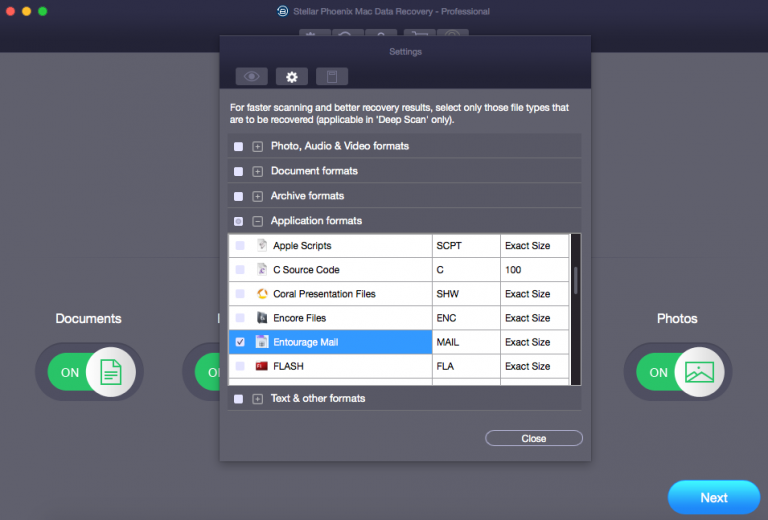
Task: Expand the Text & other formats group
Action: pos(258,399)
